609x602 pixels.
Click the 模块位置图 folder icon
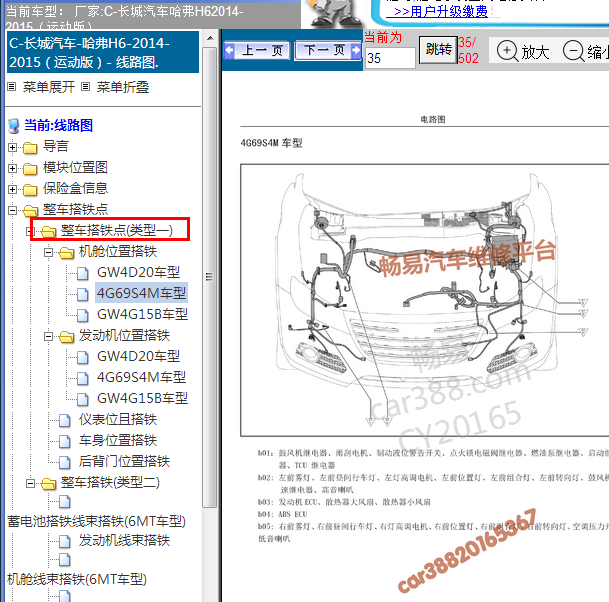coord(30,169)
